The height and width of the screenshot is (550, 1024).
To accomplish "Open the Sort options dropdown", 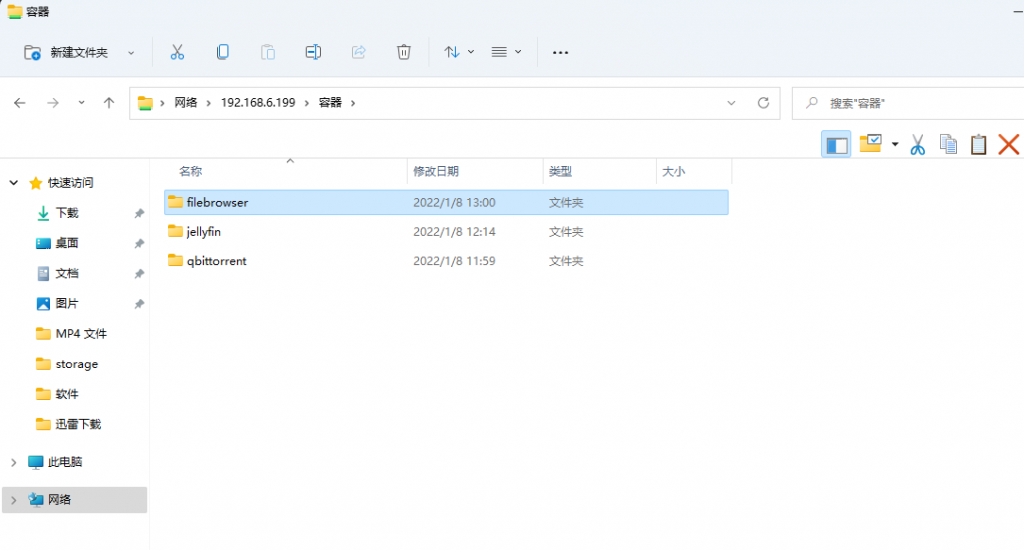I will pyautogui.click(x=459, y=52).
